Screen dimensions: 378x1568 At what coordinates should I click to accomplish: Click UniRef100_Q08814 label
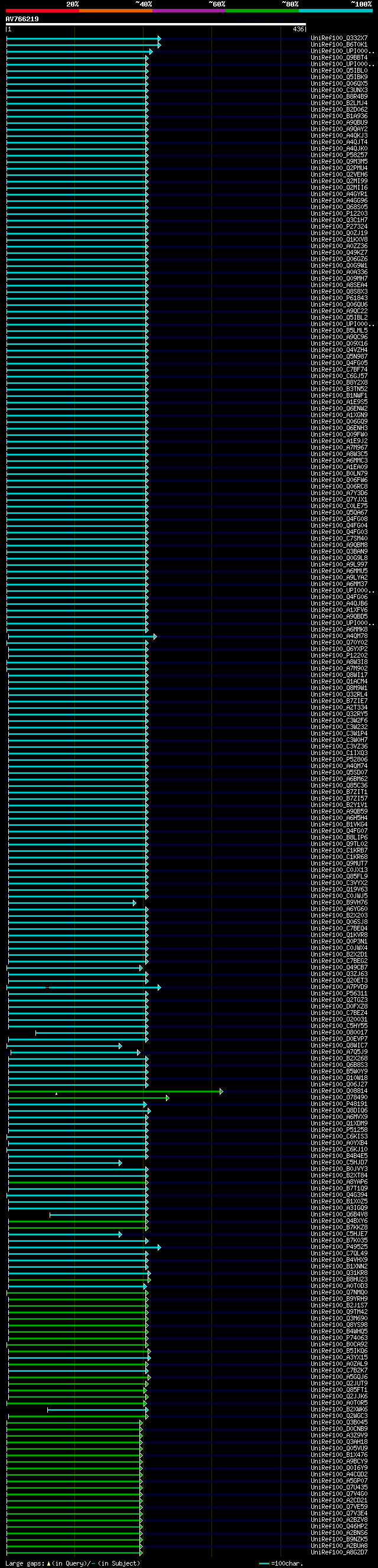click(x=339, y=1091)
